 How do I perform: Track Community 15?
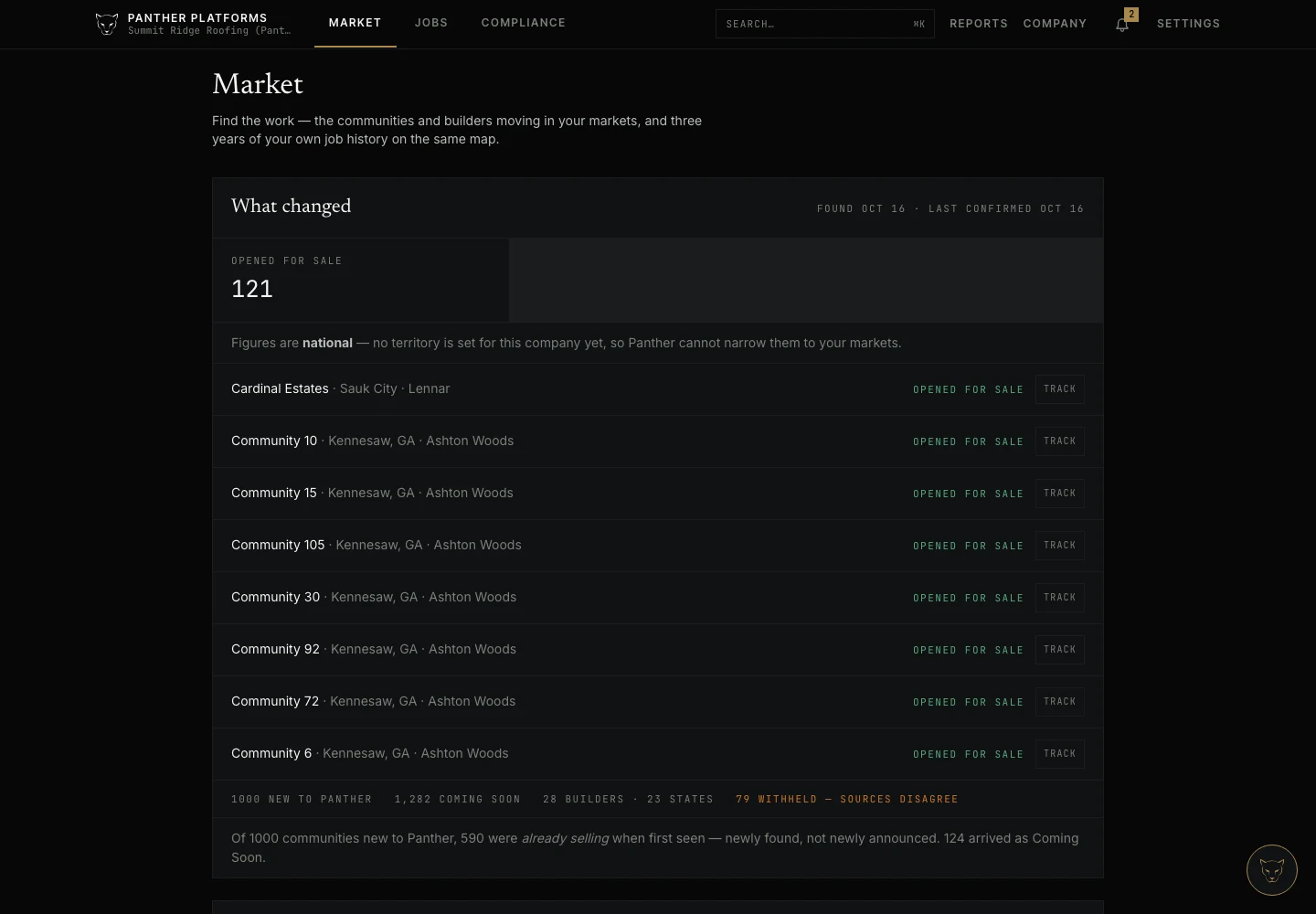click(1060, 494)
